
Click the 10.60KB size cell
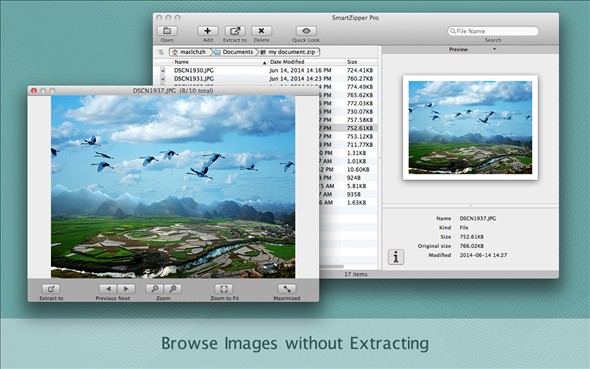358,169
